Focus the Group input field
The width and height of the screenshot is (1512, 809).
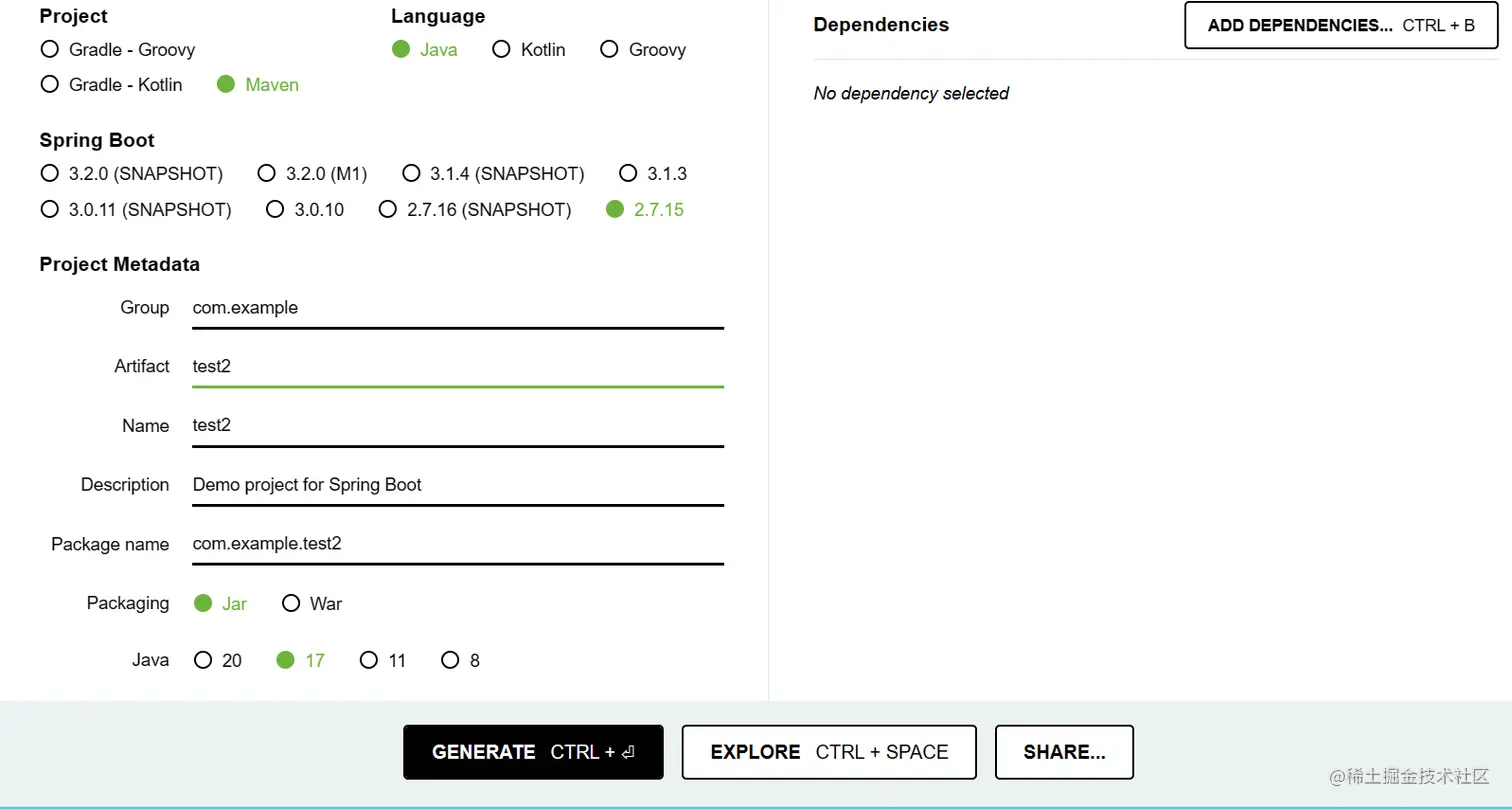458,308
